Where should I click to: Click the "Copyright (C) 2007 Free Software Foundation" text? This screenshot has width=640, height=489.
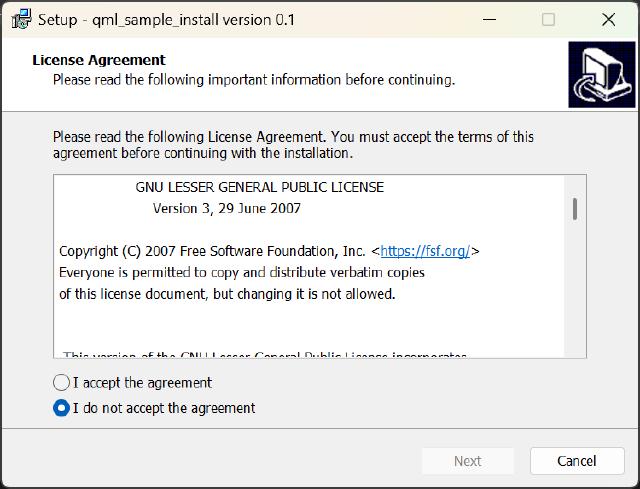(212, 251)
